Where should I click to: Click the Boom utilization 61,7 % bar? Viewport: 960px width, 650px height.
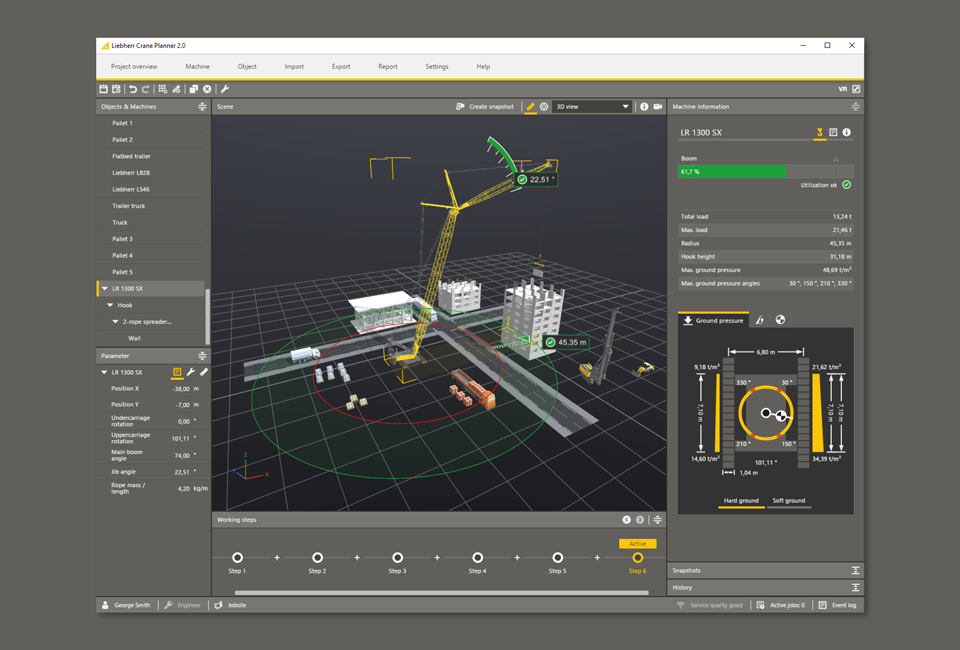click(x=765, y=172)
